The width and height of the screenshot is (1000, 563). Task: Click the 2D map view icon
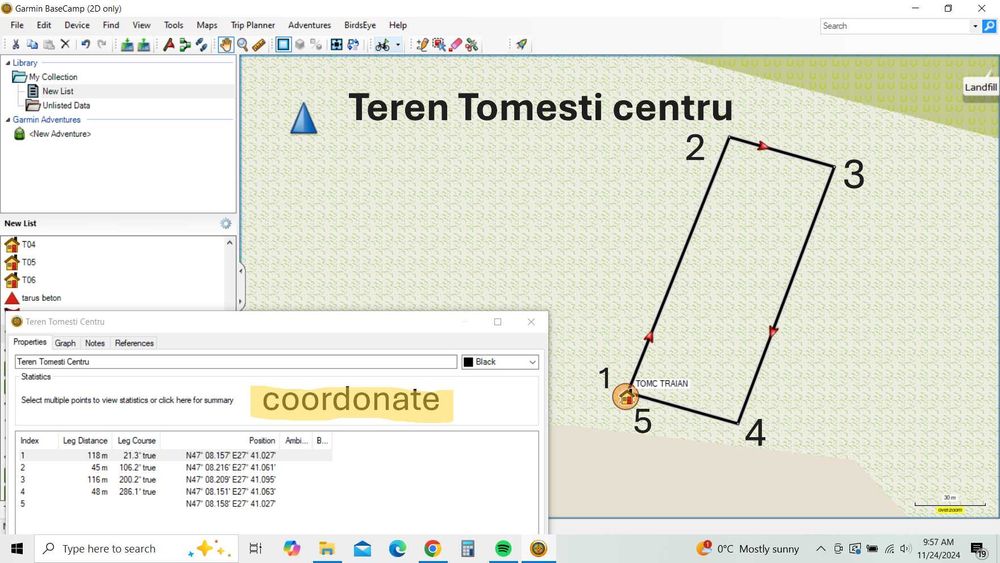point(283,45)
